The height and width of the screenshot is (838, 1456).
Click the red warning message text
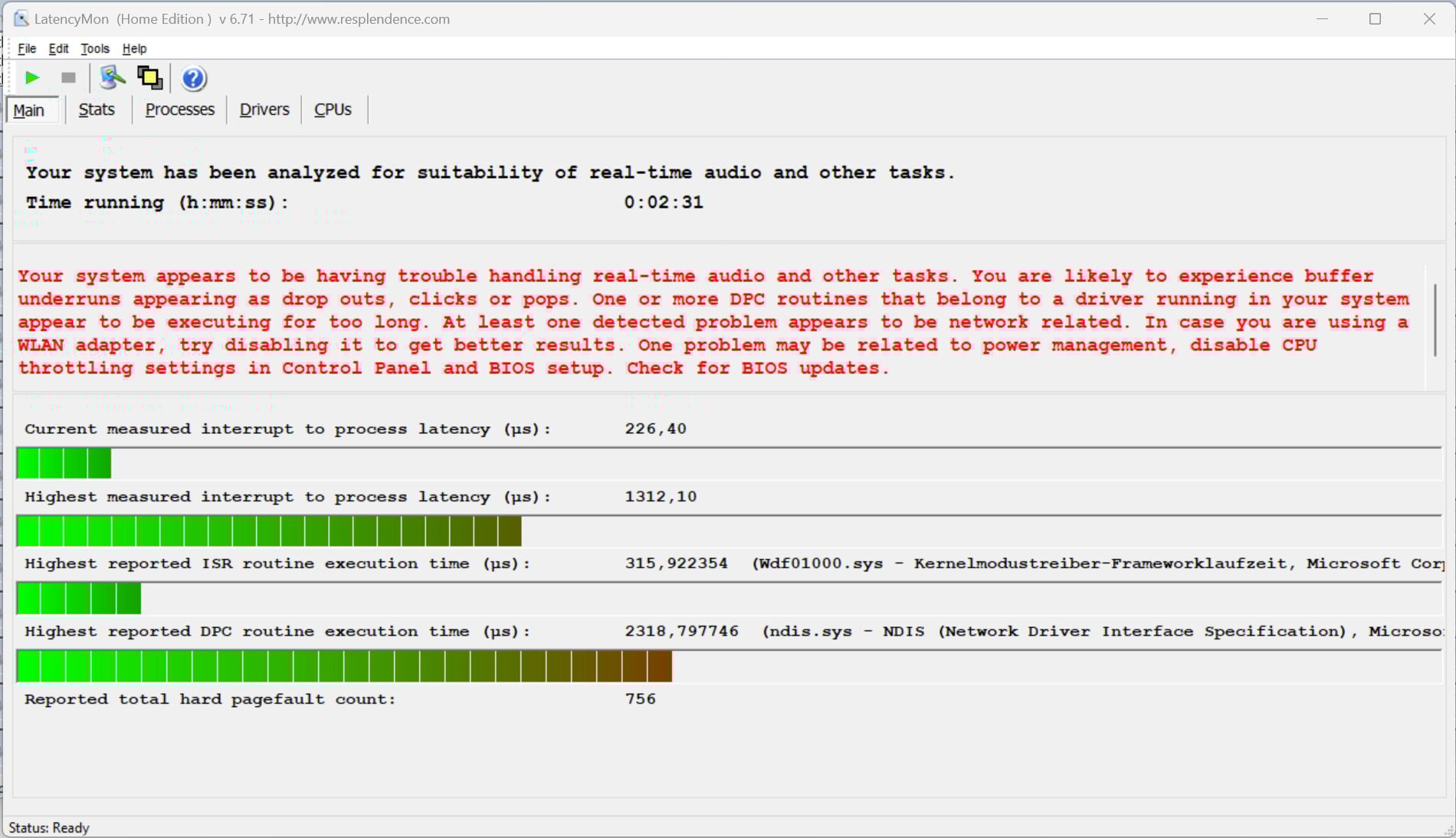(713, 322)
